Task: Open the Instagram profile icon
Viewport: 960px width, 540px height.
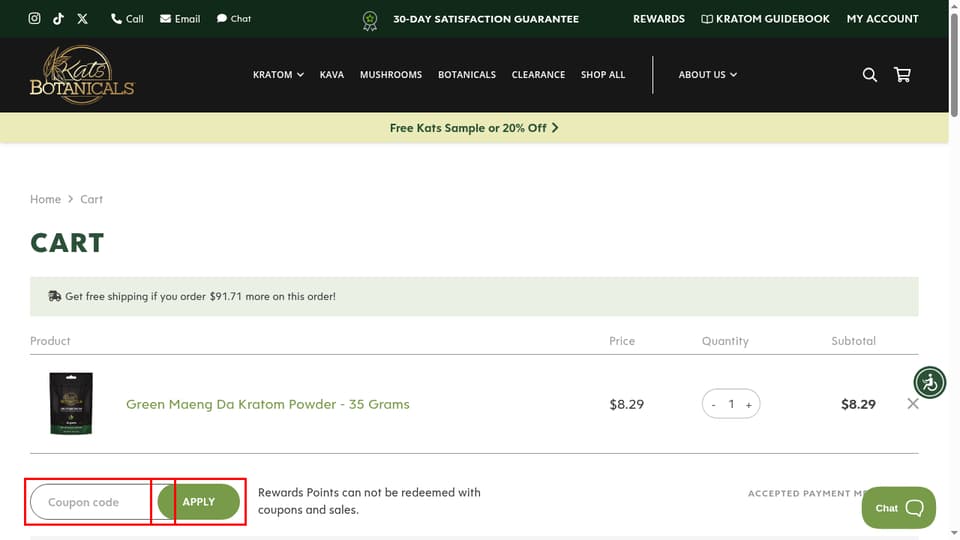Action: coord(34,18)
